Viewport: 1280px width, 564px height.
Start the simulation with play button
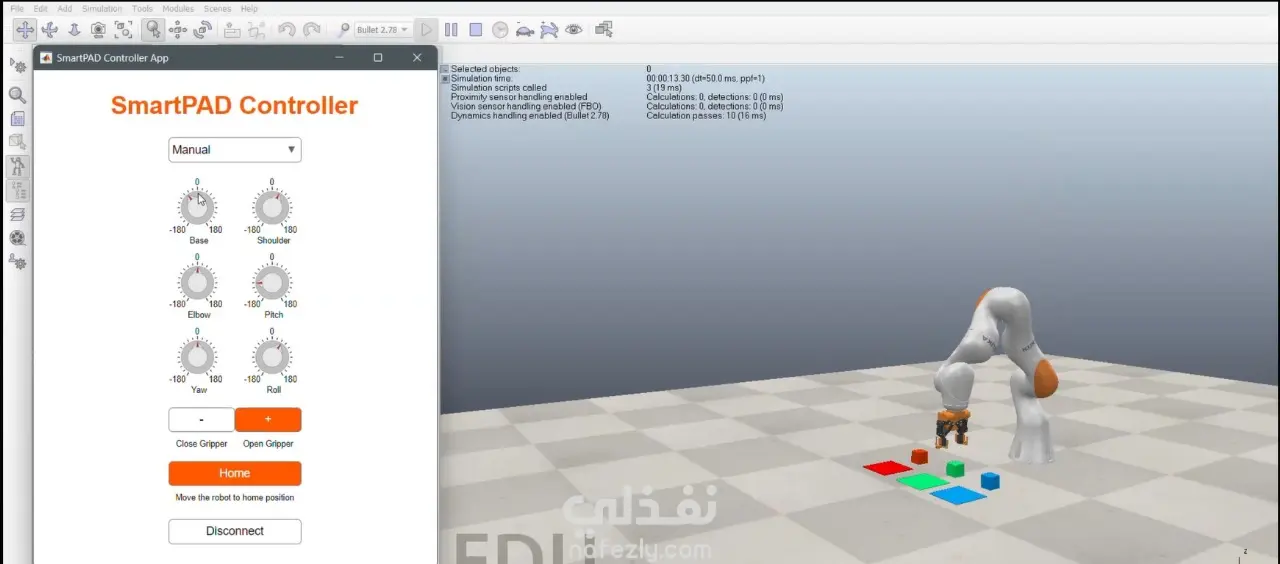click(427, 30)
